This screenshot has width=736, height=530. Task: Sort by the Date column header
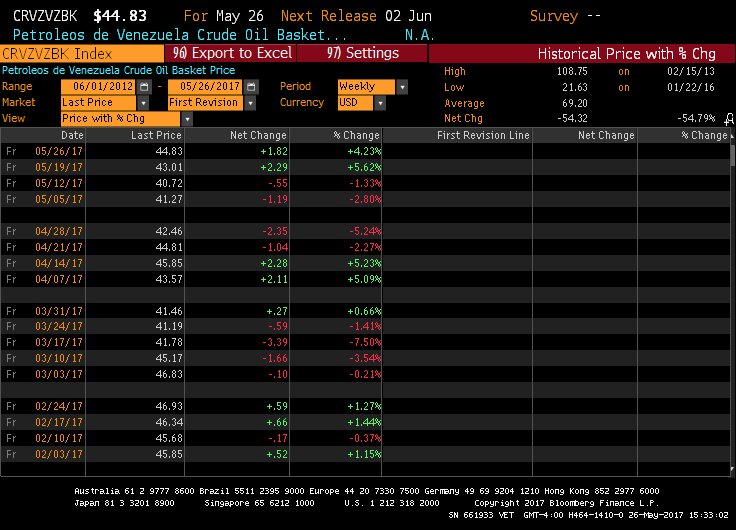tap(72, 135)
